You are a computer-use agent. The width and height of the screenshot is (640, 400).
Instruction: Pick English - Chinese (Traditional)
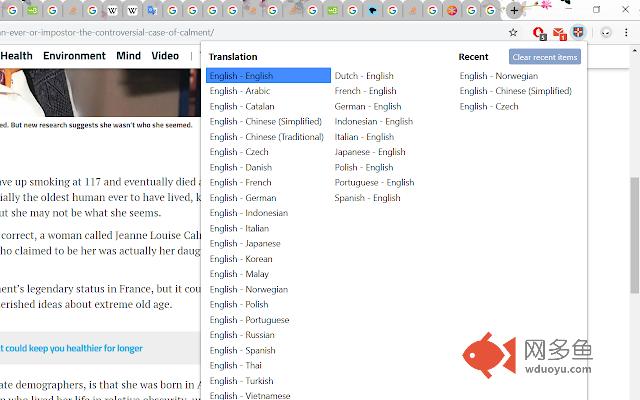click(x=267, y=137)
